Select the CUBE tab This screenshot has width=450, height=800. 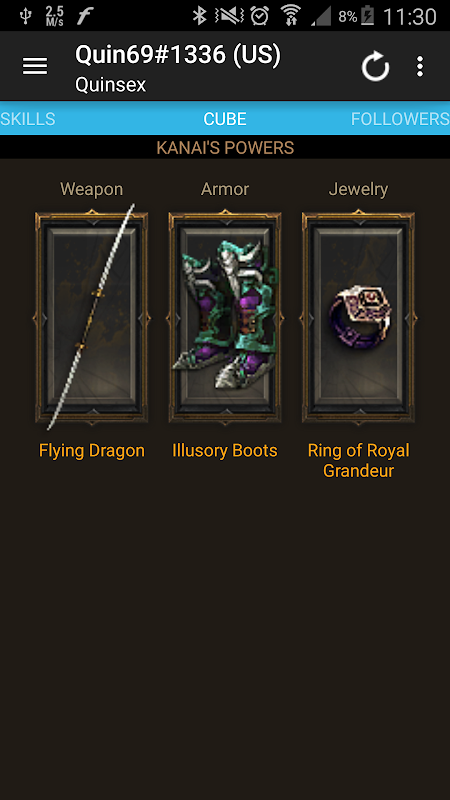[225, 119]
